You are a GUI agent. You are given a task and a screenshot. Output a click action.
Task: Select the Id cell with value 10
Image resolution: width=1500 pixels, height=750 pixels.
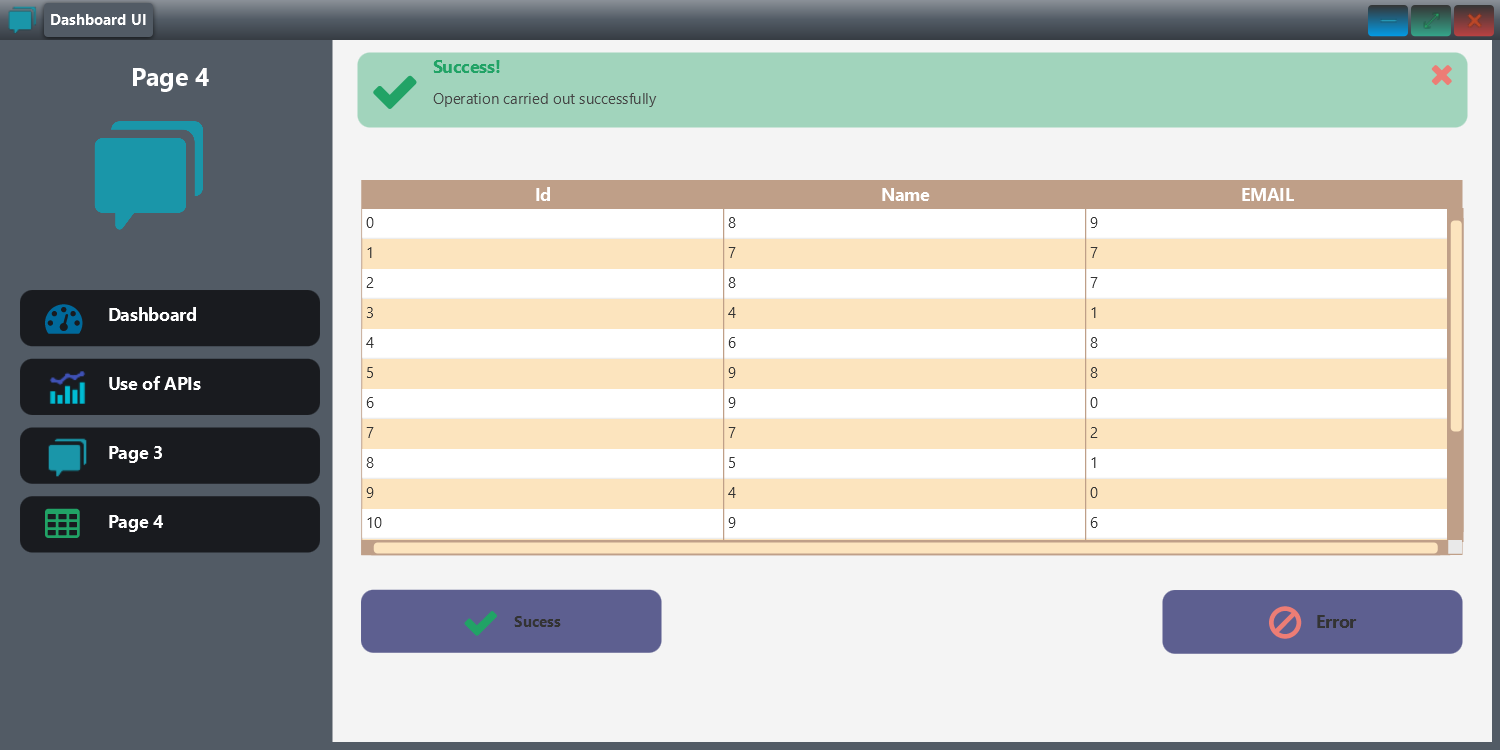pos(543,524)
